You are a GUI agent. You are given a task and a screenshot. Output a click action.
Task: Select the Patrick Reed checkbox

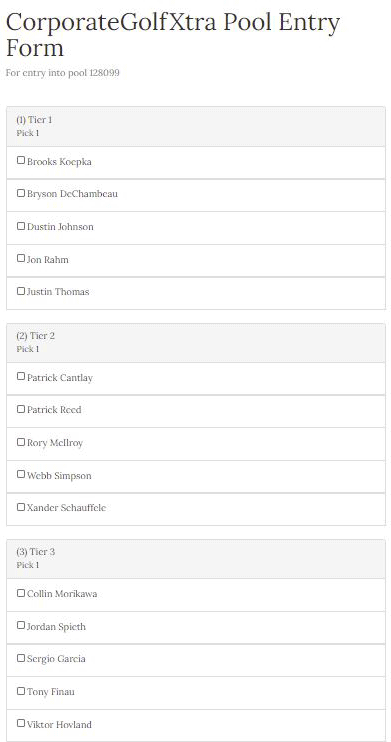(21, 409)
